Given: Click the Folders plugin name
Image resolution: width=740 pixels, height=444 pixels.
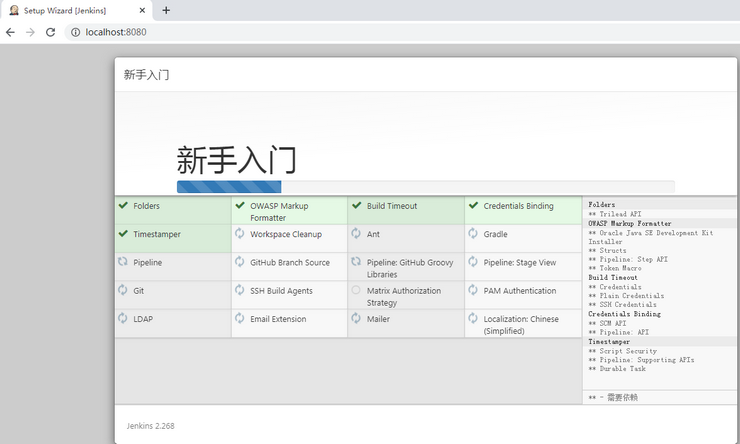Looking at the screenshot, I should point(146,206).
